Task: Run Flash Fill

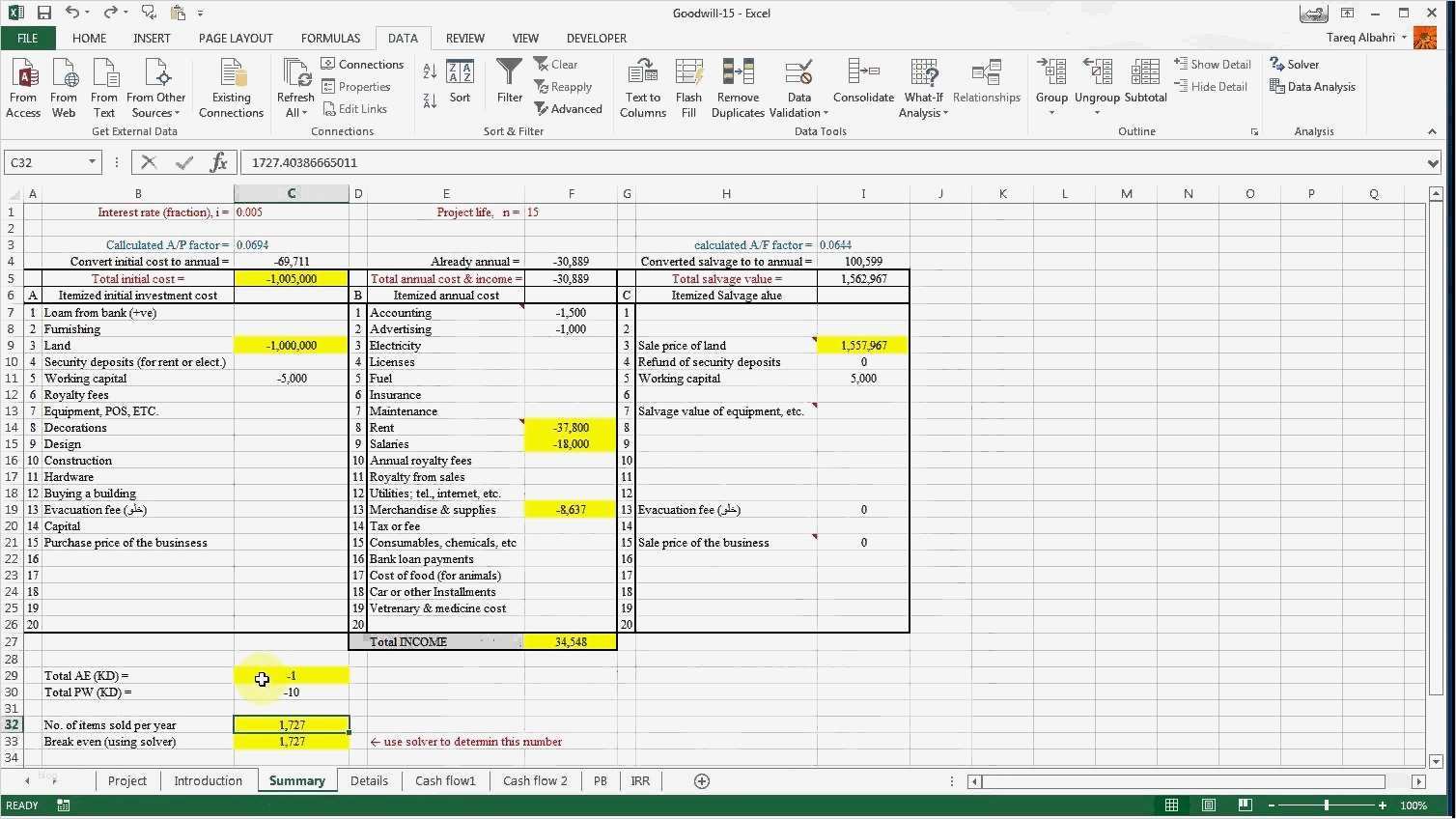Action: (x=688, y=87)
